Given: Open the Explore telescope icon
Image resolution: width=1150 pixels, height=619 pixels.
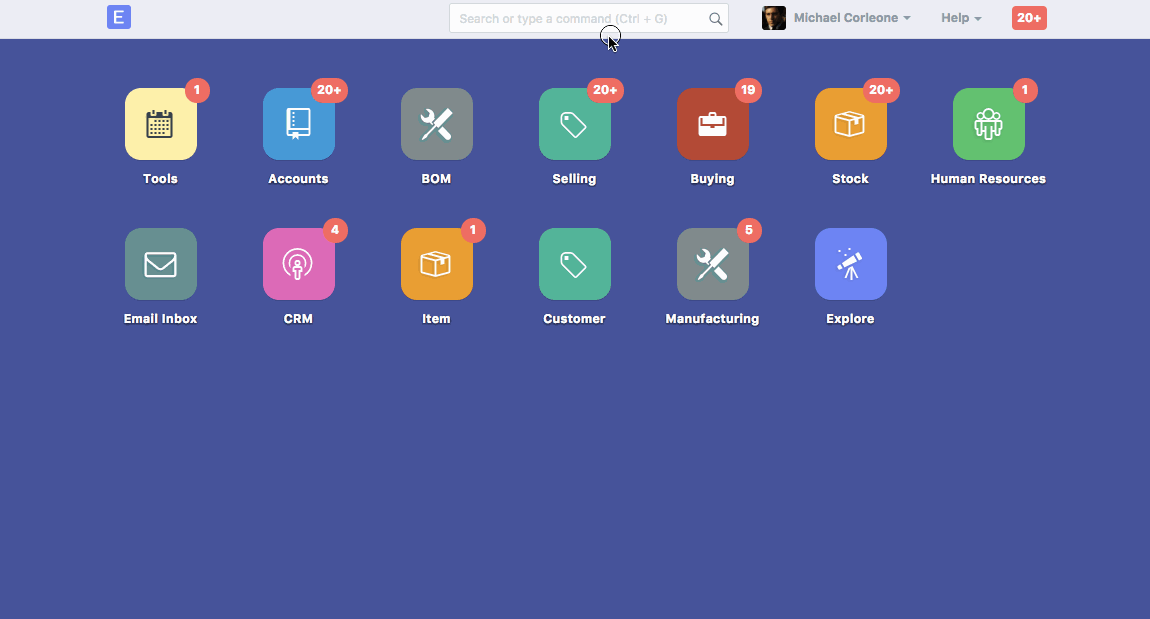Looking at the screenshot, I should tap(850, 264).
